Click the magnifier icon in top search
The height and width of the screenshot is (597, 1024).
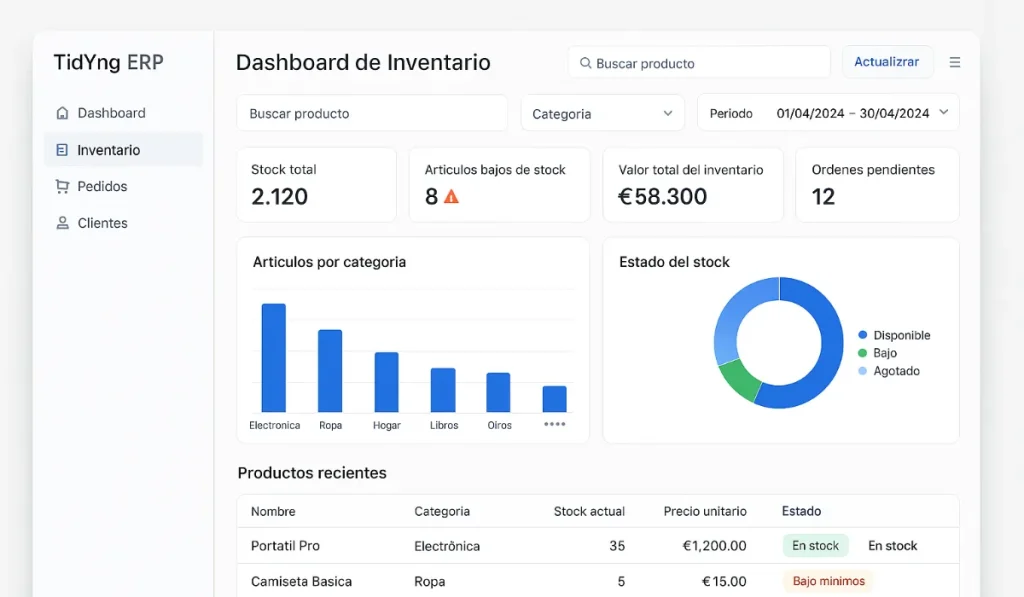click(x=585, y=63)
